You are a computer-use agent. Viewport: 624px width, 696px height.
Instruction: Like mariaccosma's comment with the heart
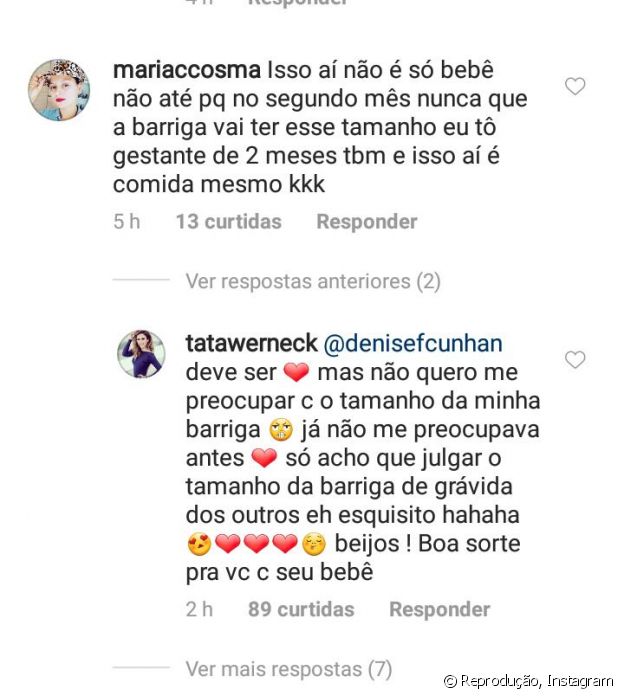tap(575, 87)
